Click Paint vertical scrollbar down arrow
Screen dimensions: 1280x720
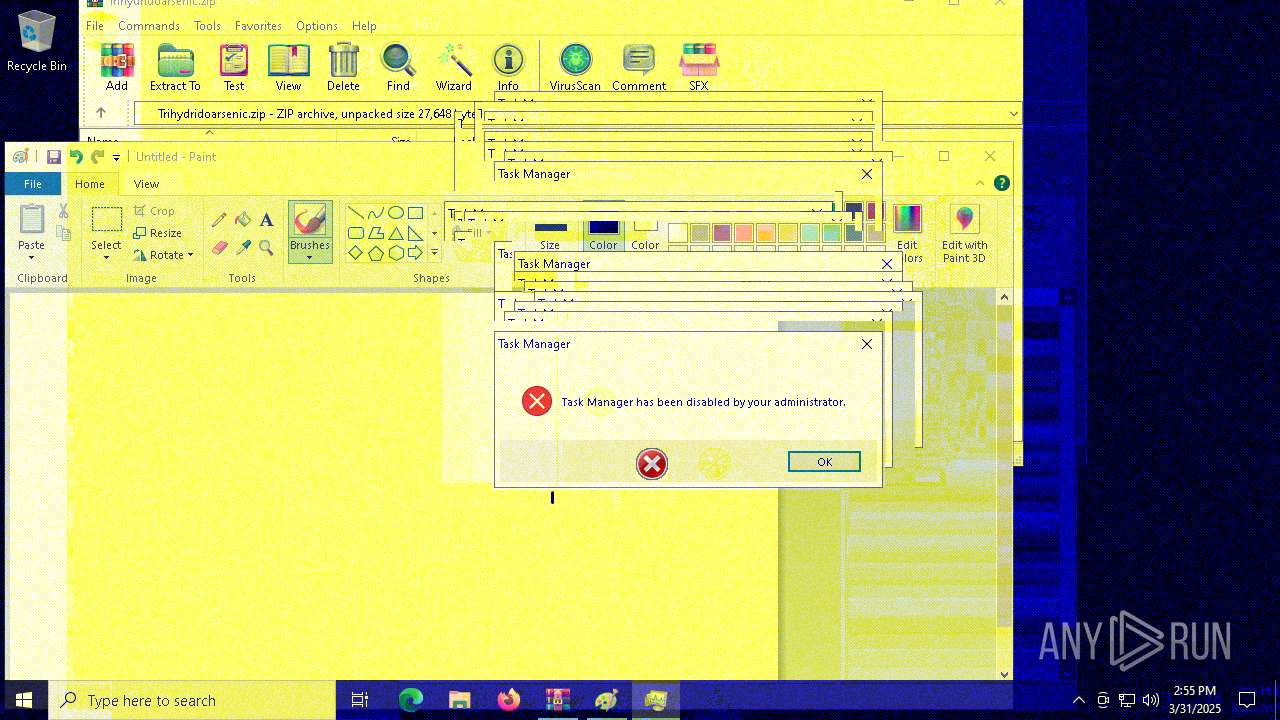tap(1004, 675)
